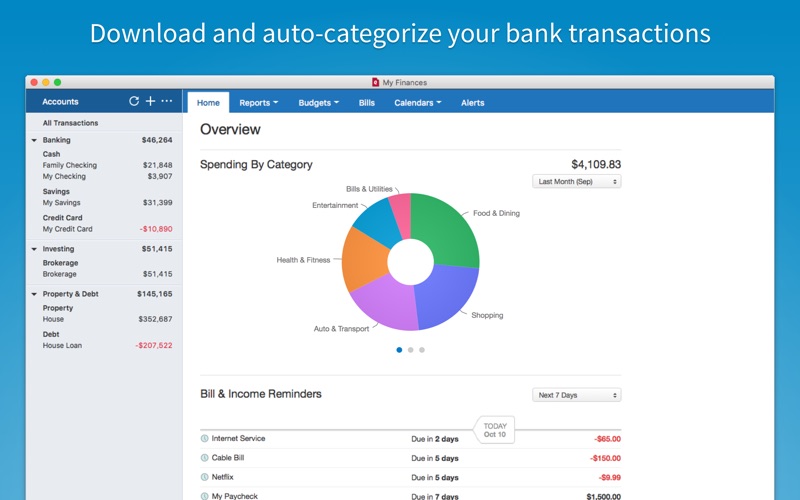Click the TODAY Oct 10 timeline marker
The height and width of the screenshot is (500, 800).
point(496,428)
